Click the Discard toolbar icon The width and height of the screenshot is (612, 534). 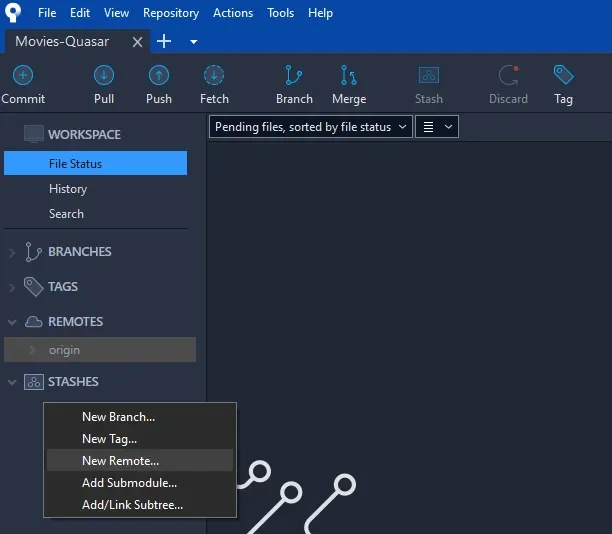(x=509, y=75)
